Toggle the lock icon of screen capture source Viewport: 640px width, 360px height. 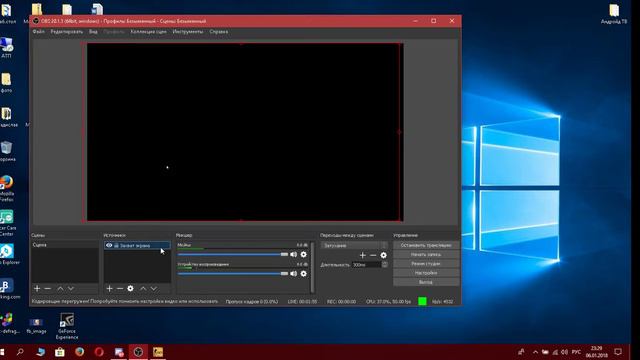click(x=116, y=245)
